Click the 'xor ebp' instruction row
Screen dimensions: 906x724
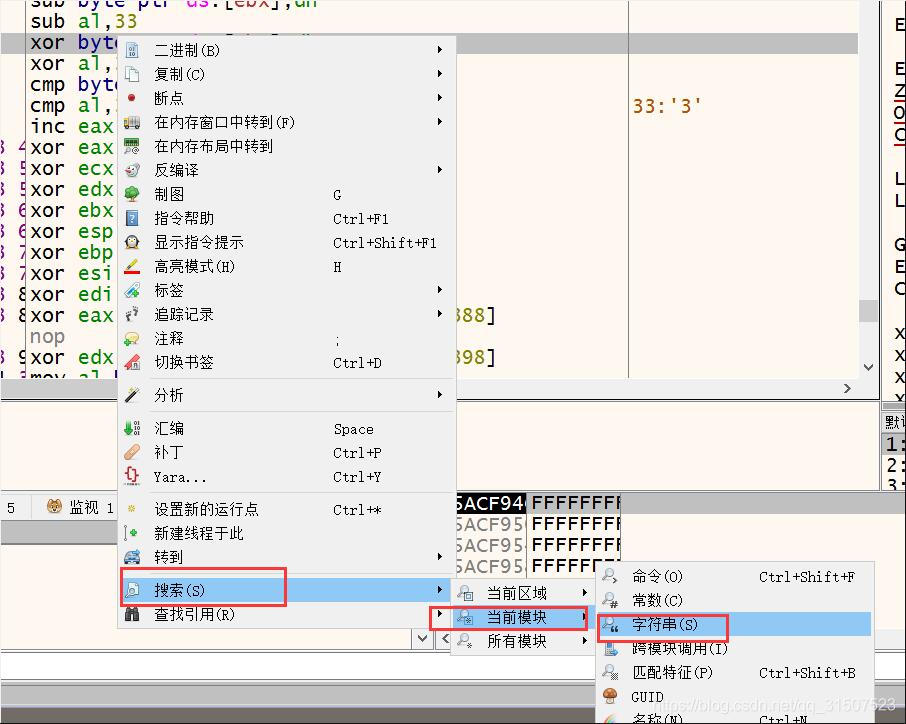[72, 253]
